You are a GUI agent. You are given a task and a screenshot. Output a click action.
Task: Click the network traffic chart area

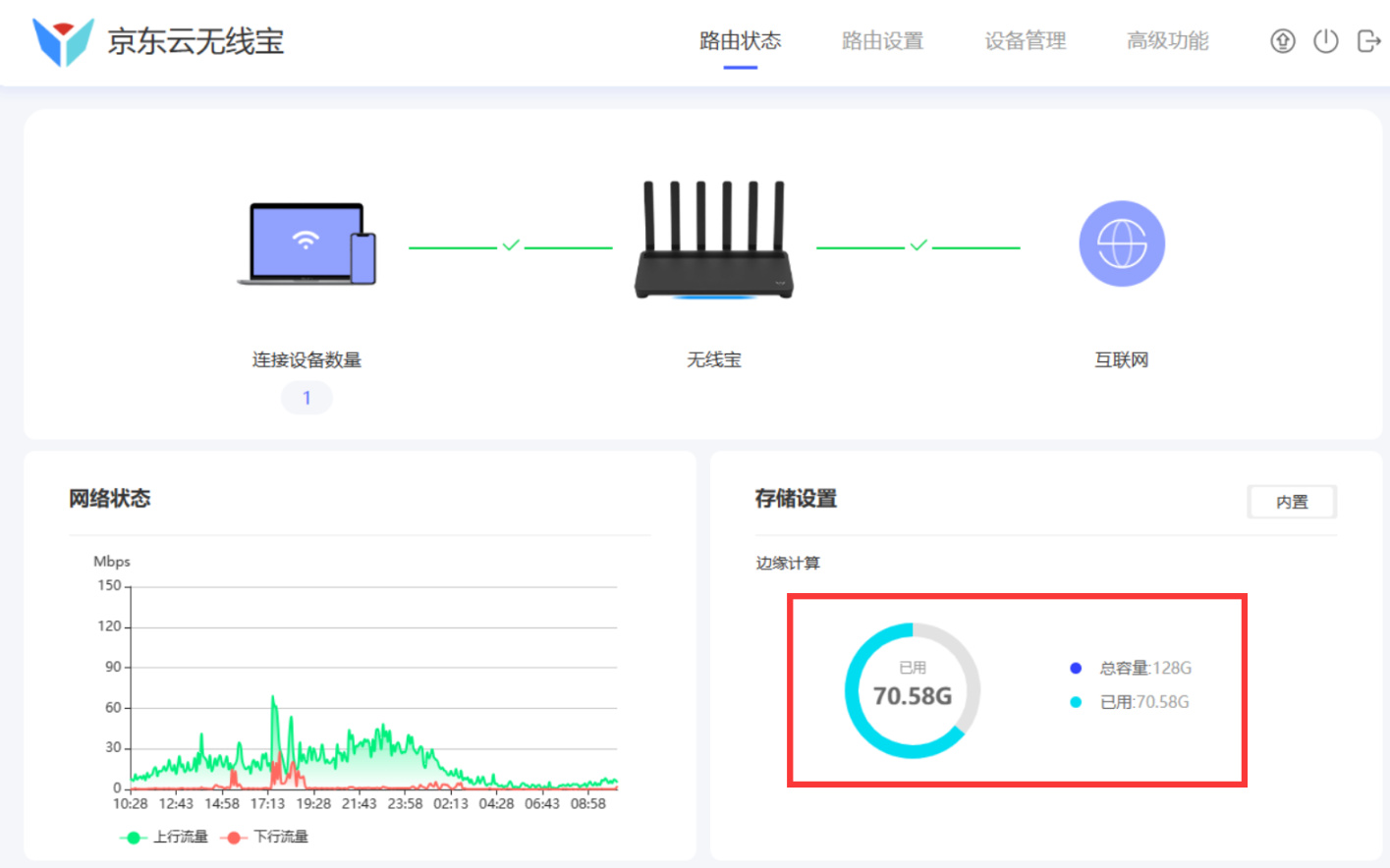[374, 687]
